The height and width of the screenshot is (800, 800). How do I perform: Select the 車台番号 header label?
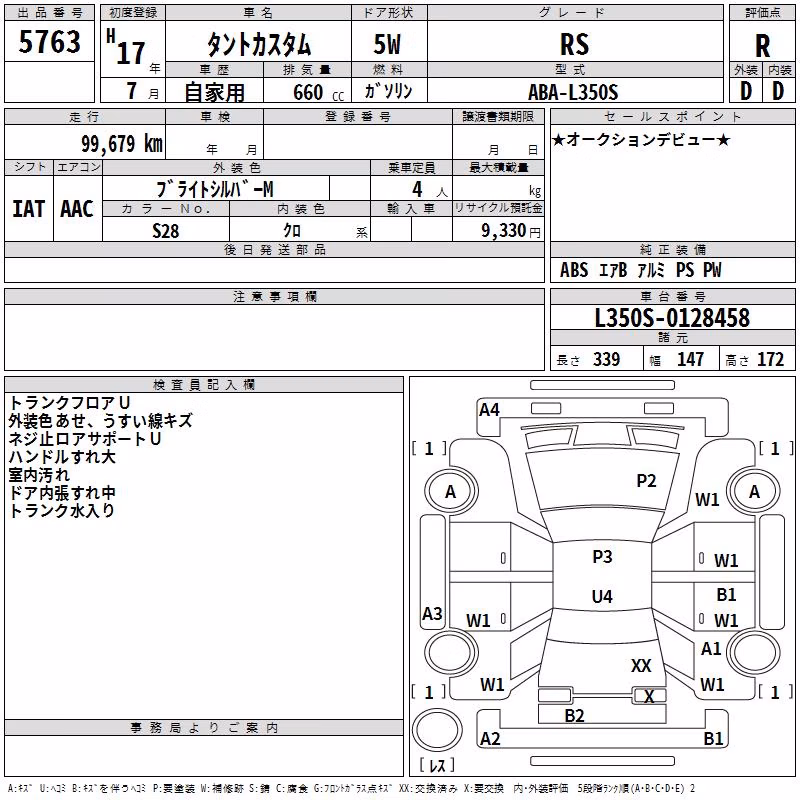point(672,296)
